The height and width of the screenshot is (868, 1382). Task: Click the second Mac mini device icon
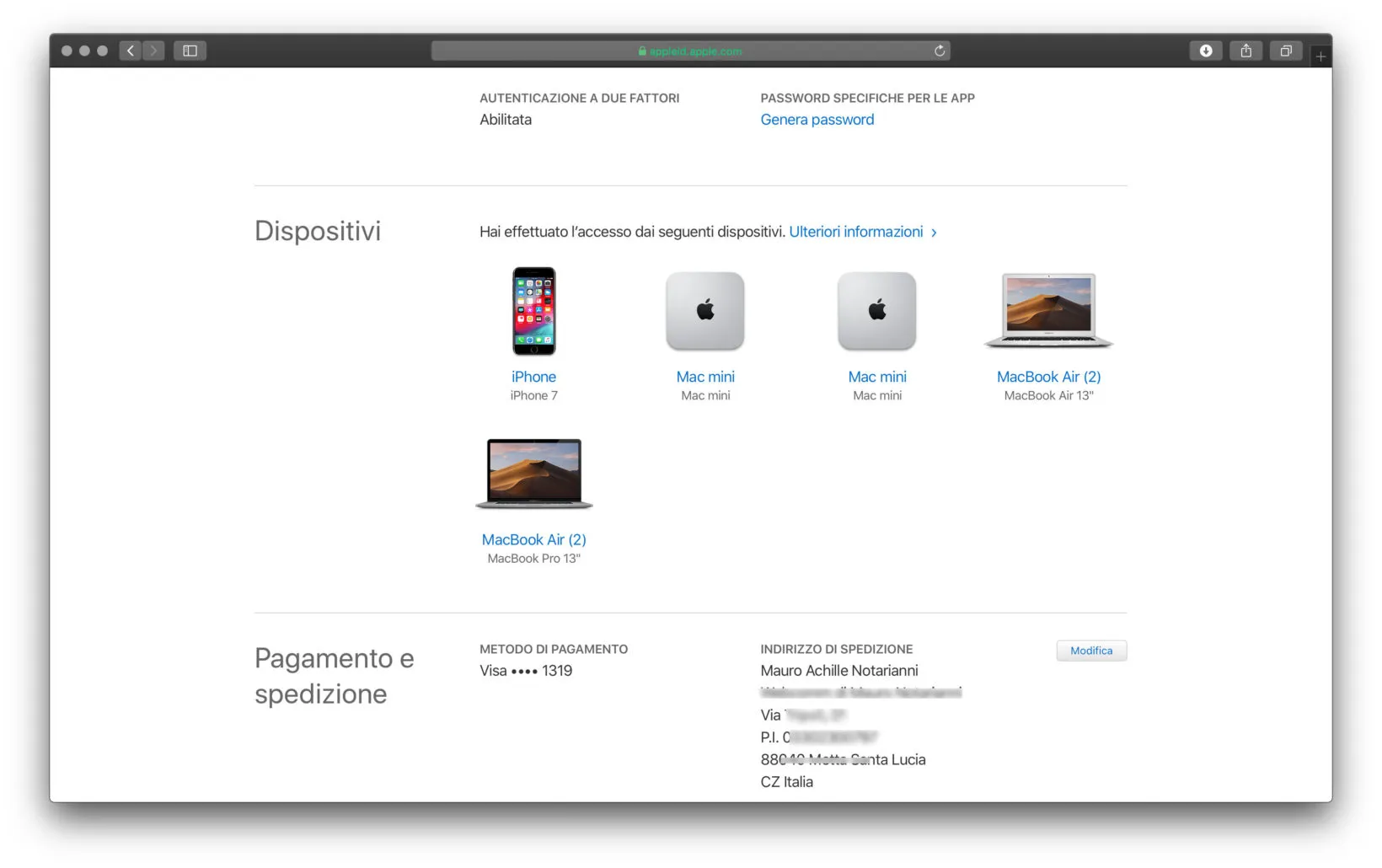876,310
